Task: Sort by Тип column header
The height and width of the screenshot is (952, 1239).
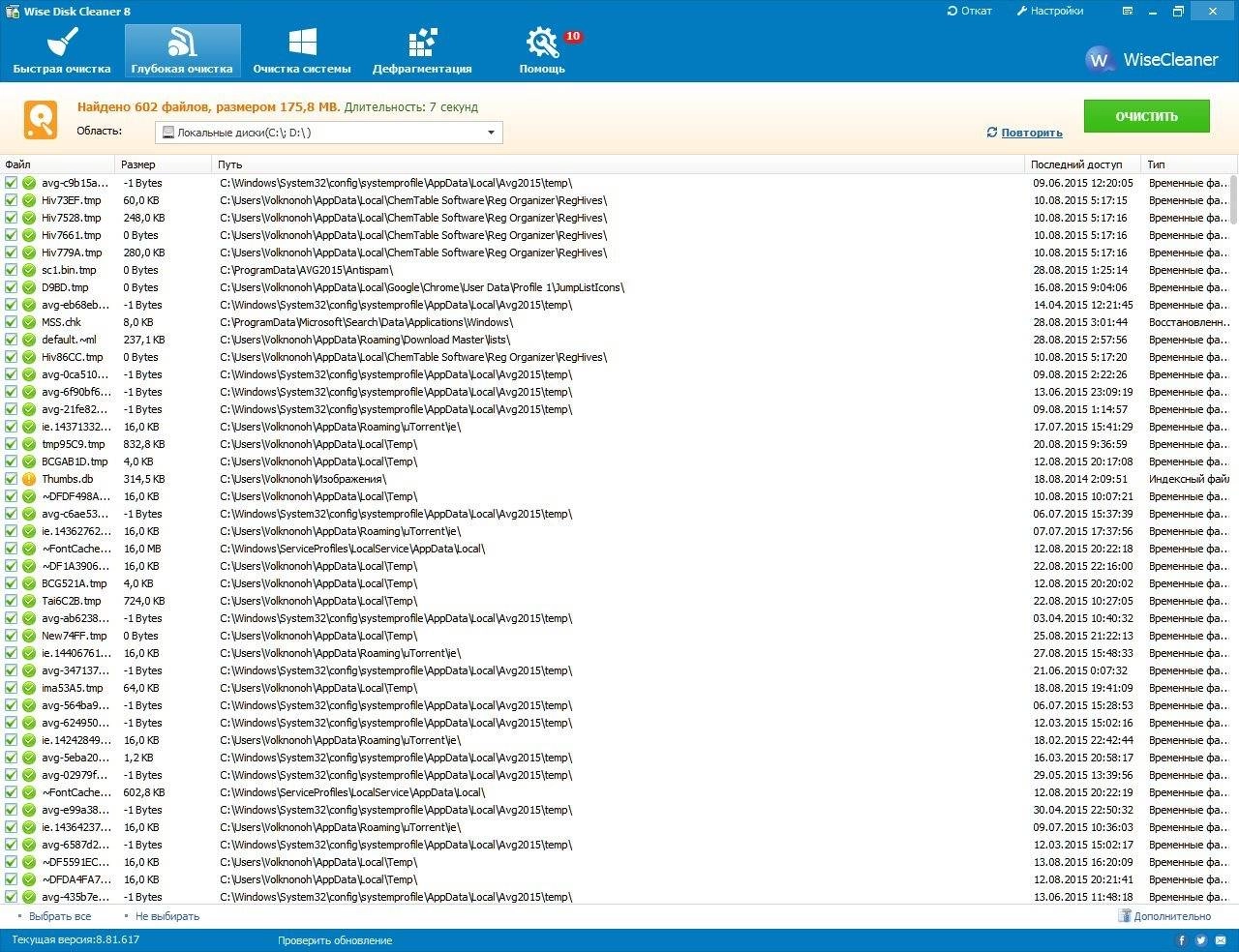Action: [1189, 164]
